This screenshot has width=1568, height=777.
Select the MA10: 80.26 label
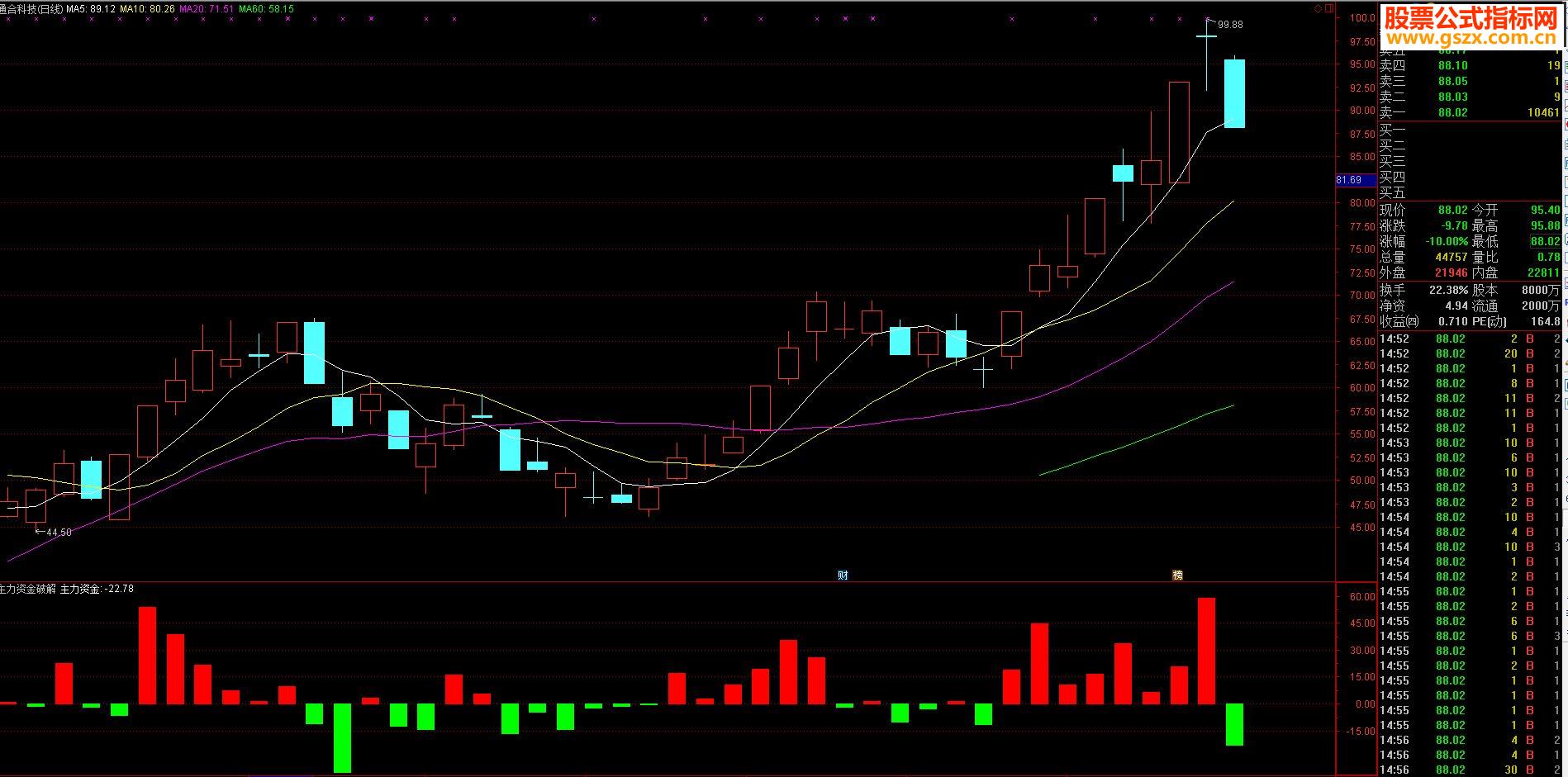(147, 8)
